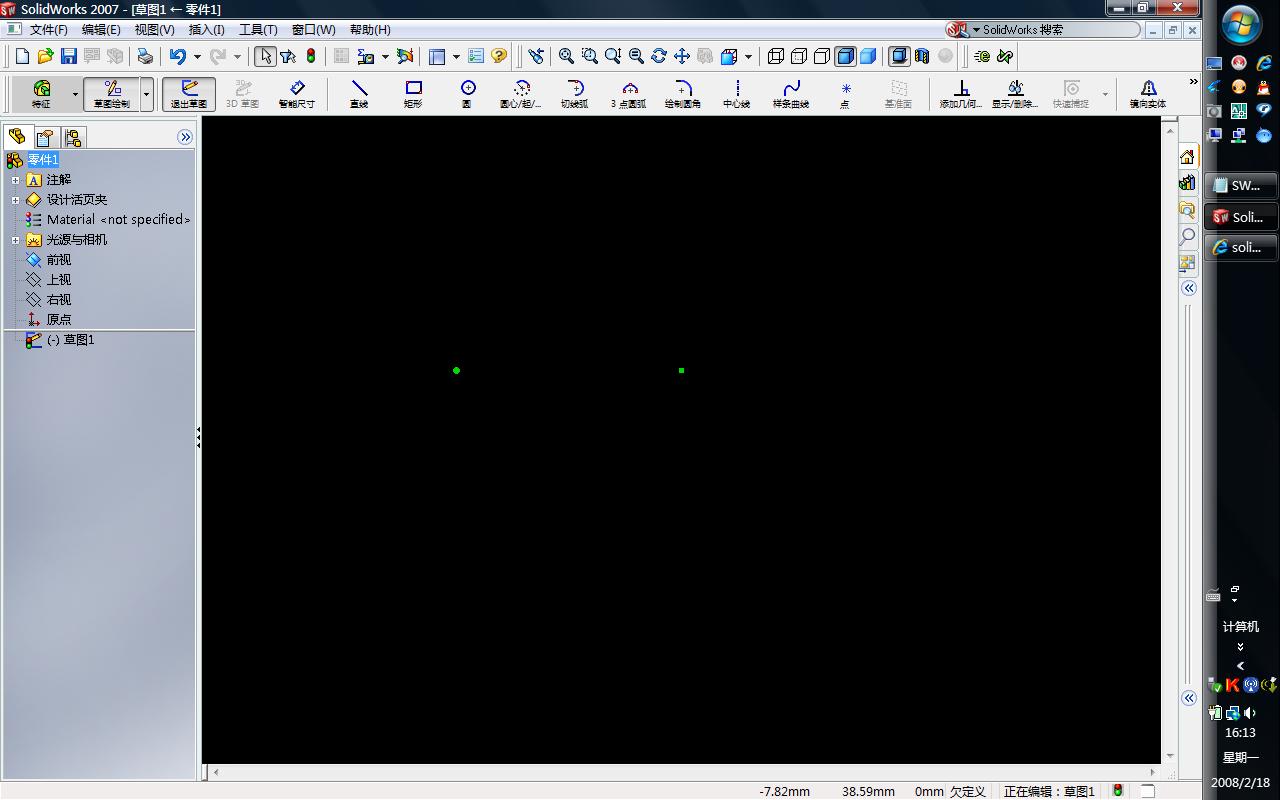Click the Rebuild traffic light icon
Screen dimensions: 1280x800
click(x=311, y=56)
